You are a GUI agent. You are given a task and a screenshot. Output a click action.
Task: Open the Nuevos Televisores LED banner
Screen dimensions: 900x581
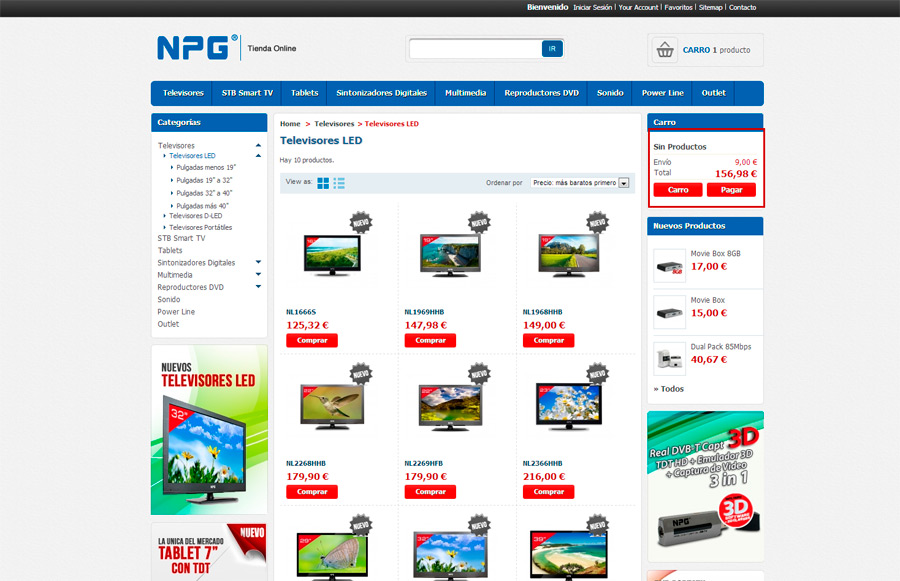(209, 430)
